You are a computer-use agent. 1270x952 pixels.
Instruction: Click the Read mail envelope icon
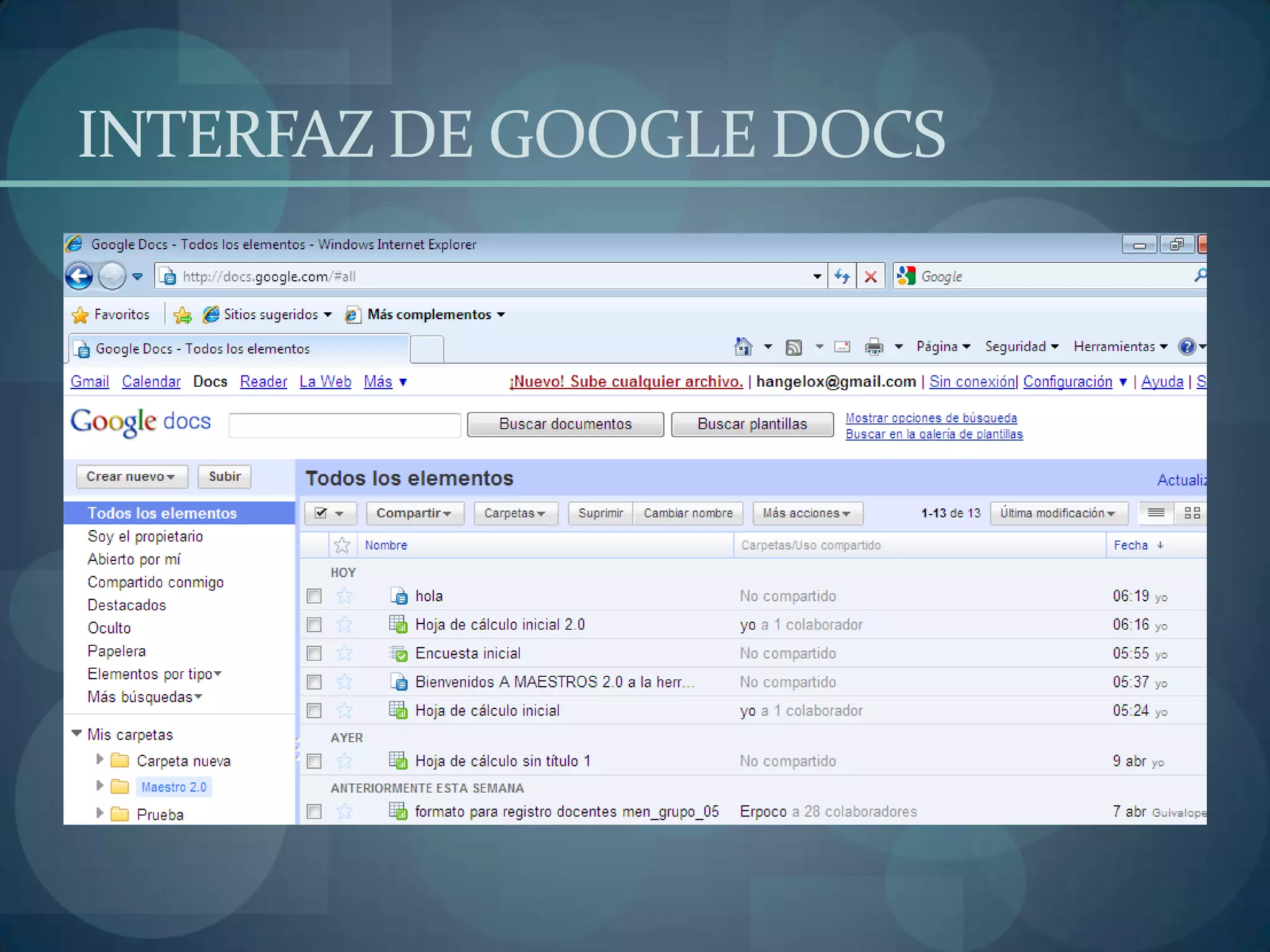(842, 346)
